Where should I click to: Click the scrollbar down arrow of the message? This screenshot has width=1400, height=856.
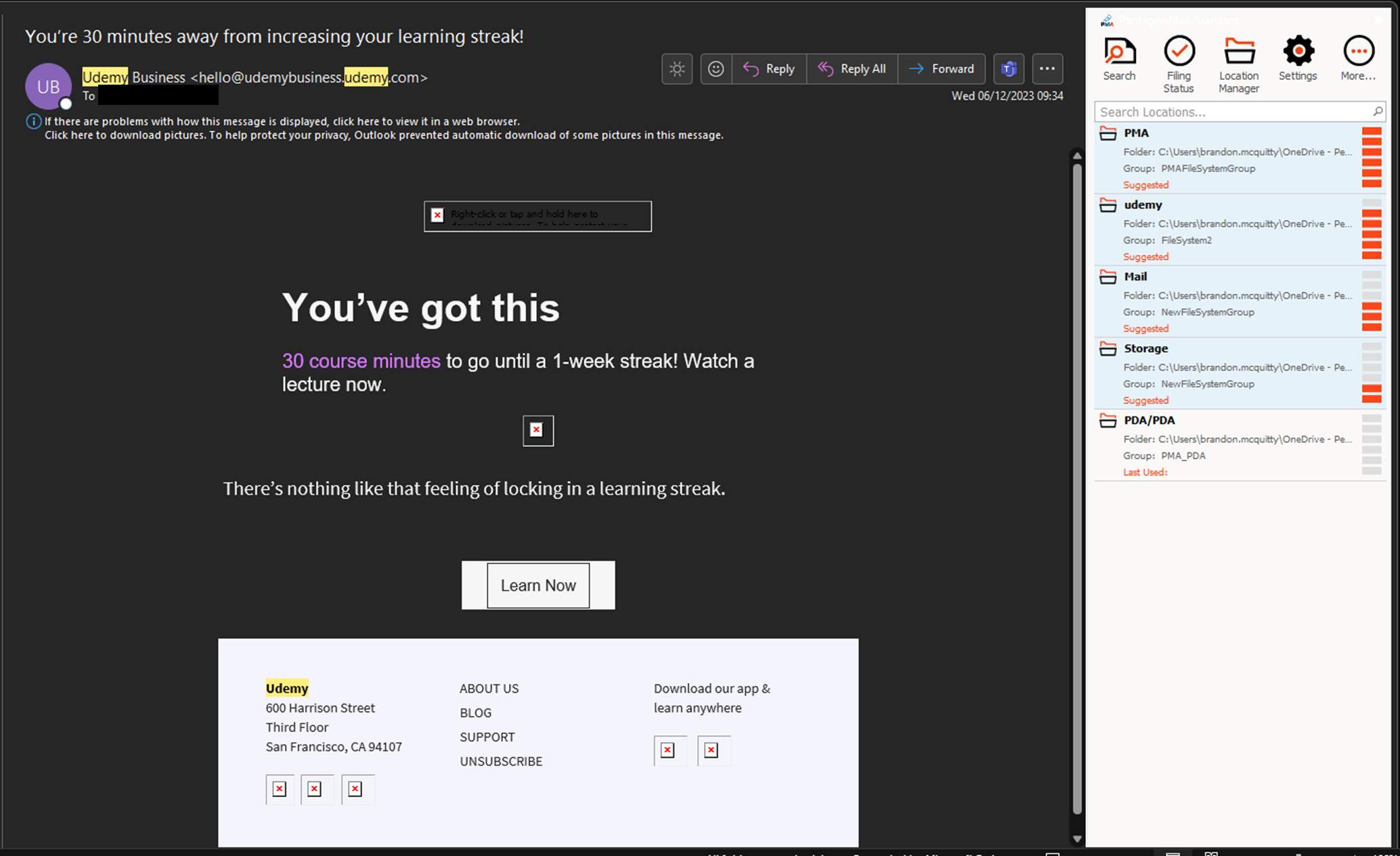[1077, 838]
